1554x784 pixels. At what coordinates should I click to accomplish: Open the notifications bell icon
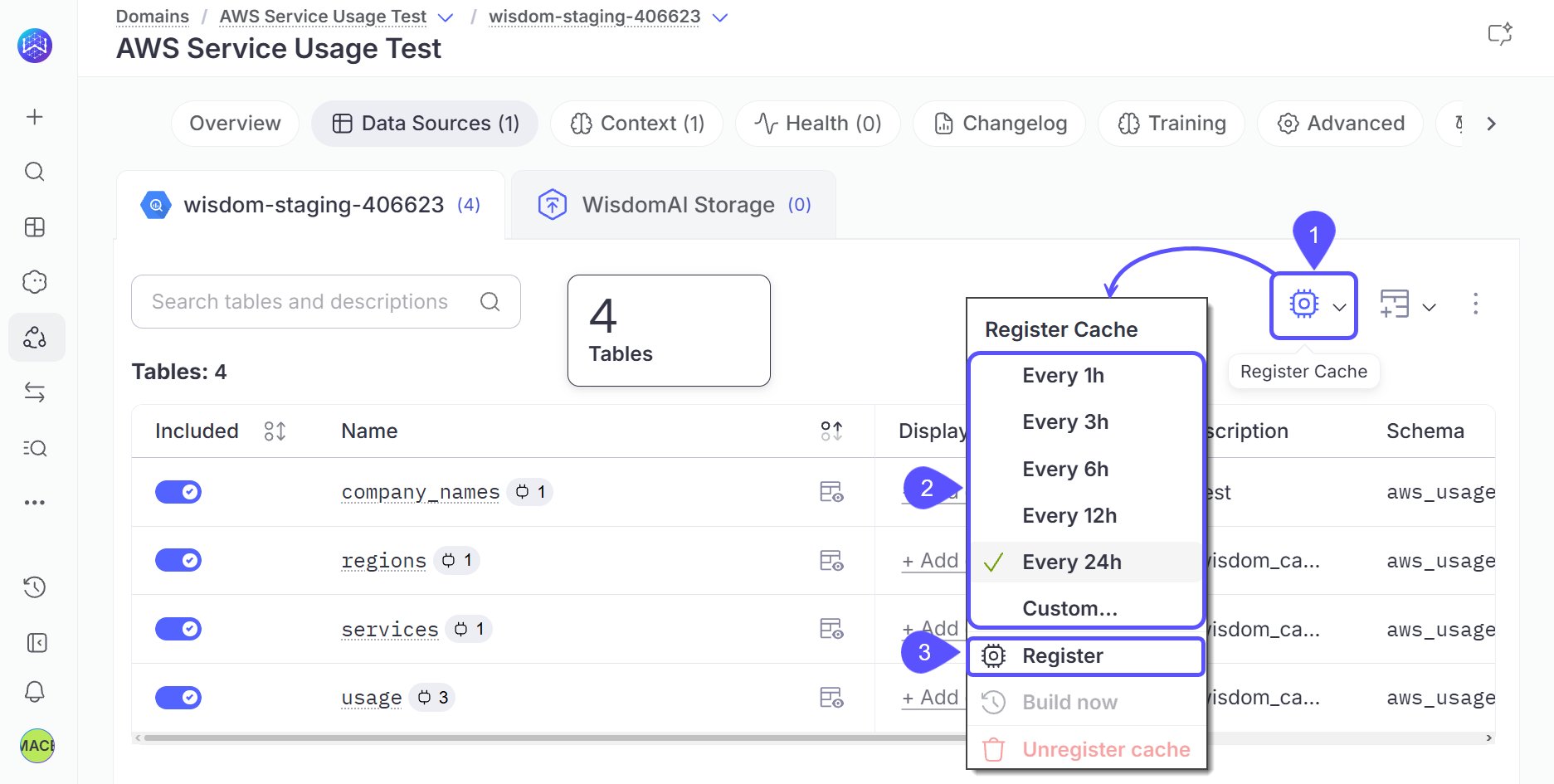tap(35, 692)
